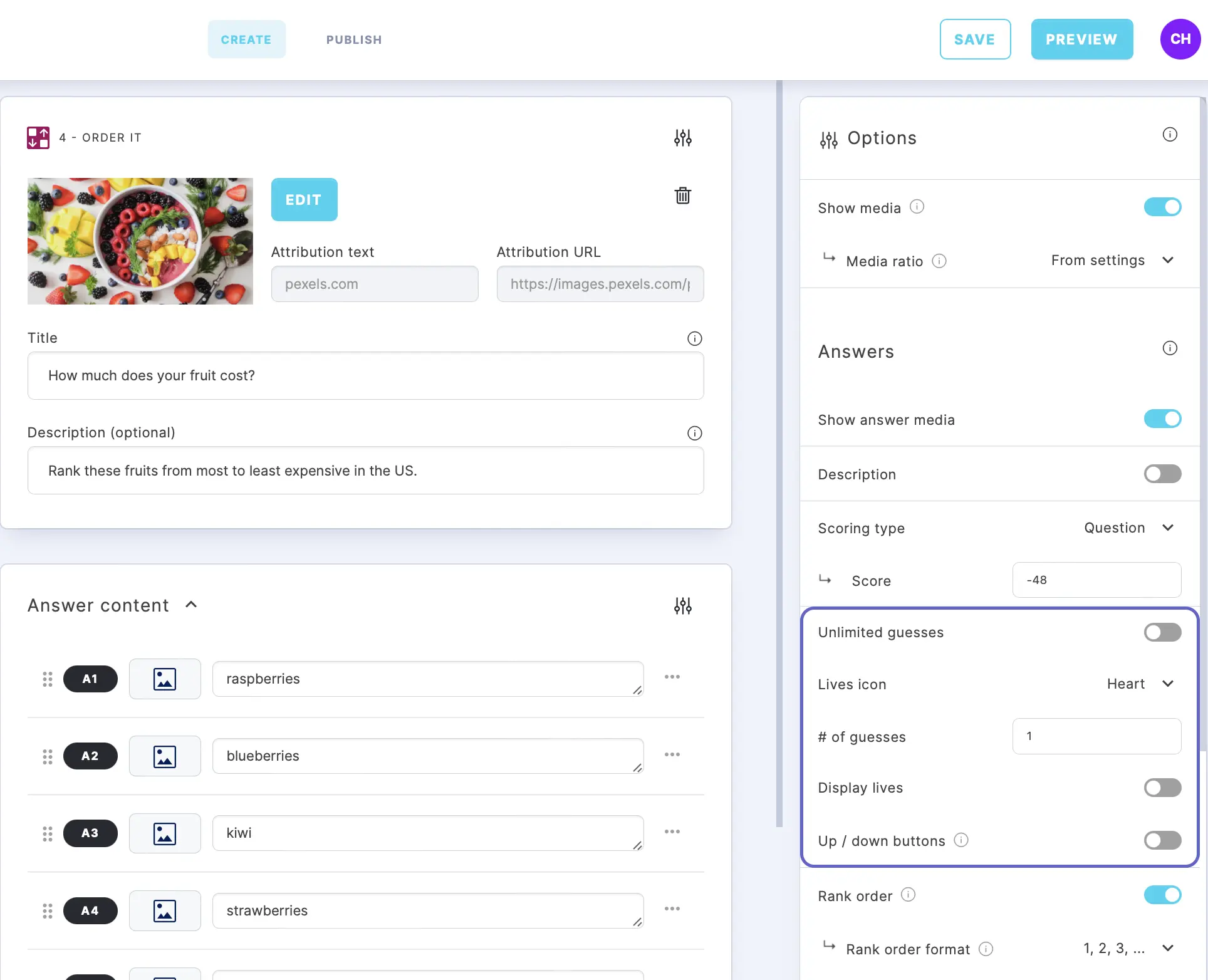Open more options for raspberries answer
Screen dimensions: 1208x980
672,677
